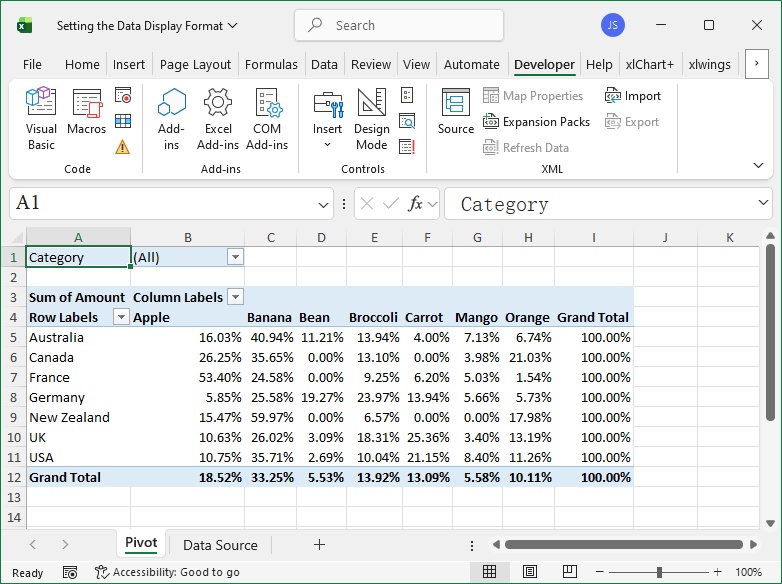Viewport: 782px width, 584px height.
Task: Open the Accessibility: Good to go checker
Action: (168, 572)
